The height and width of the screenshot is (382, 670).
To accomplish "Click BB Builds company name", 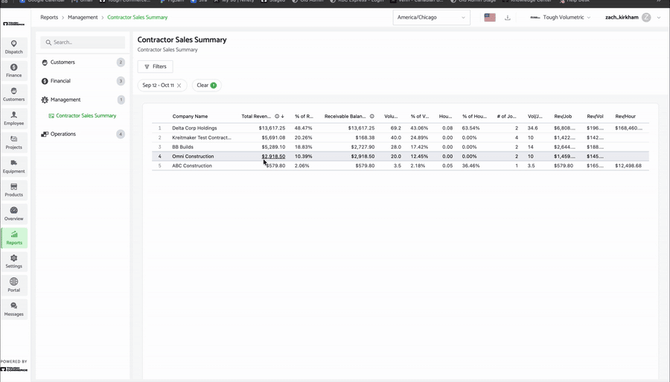I will click(182, 147).
